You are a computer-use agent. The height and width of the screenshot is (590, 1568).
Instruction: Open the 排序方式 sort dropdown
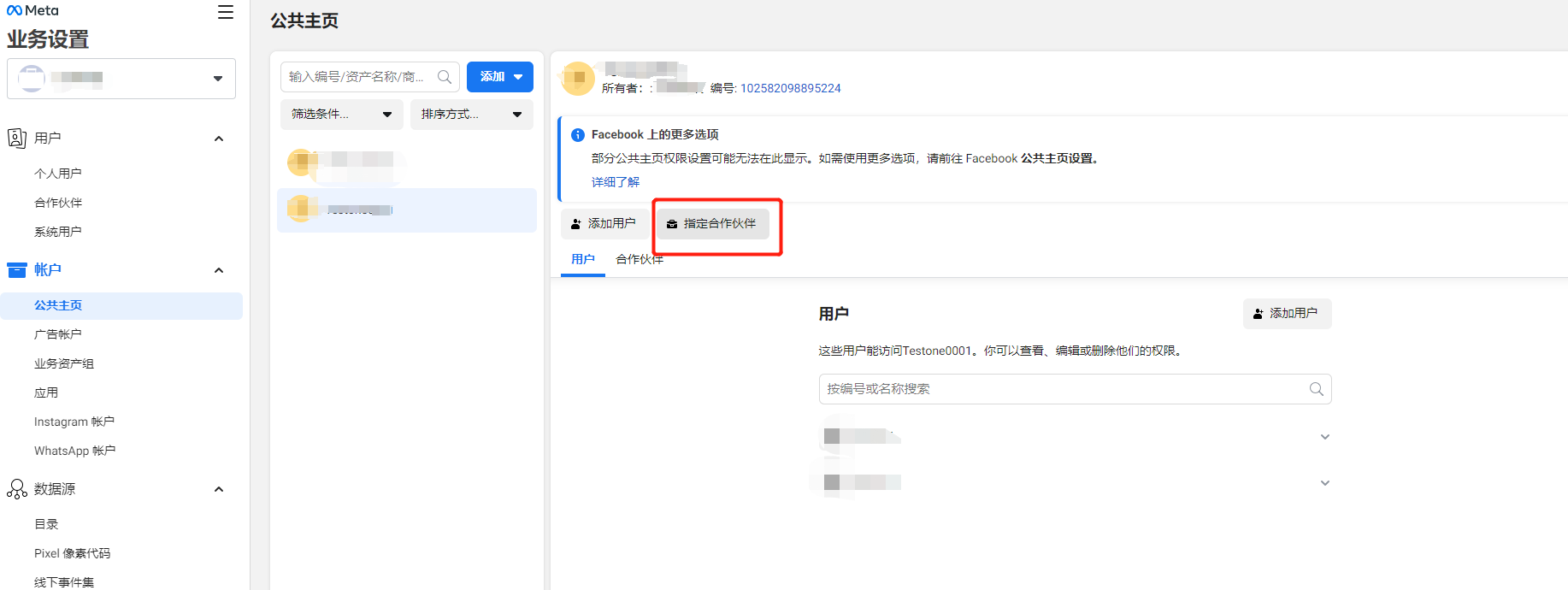472,115
